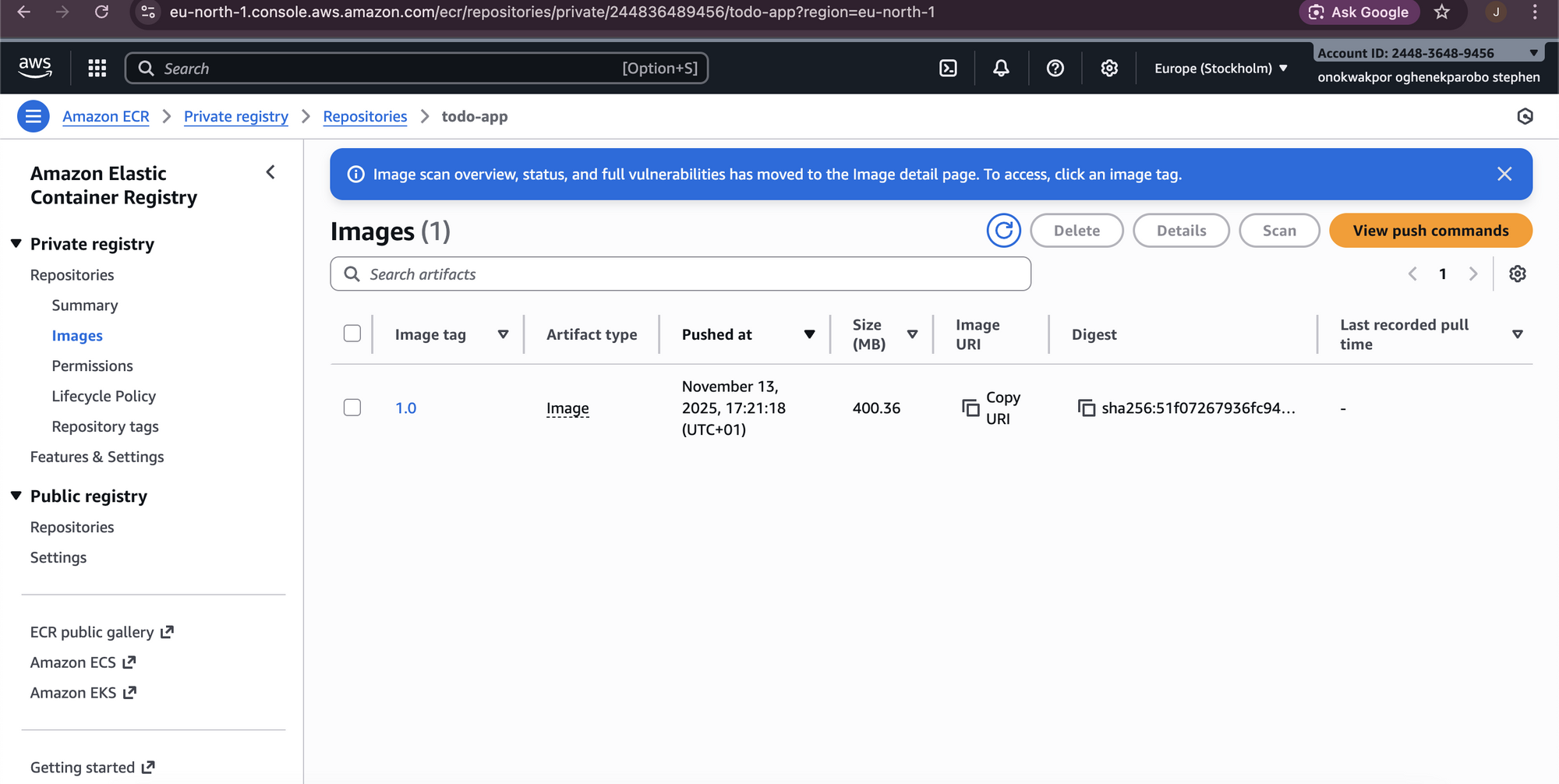
Task: Go to Permissions in sidebar
Action: pos(92,366)
